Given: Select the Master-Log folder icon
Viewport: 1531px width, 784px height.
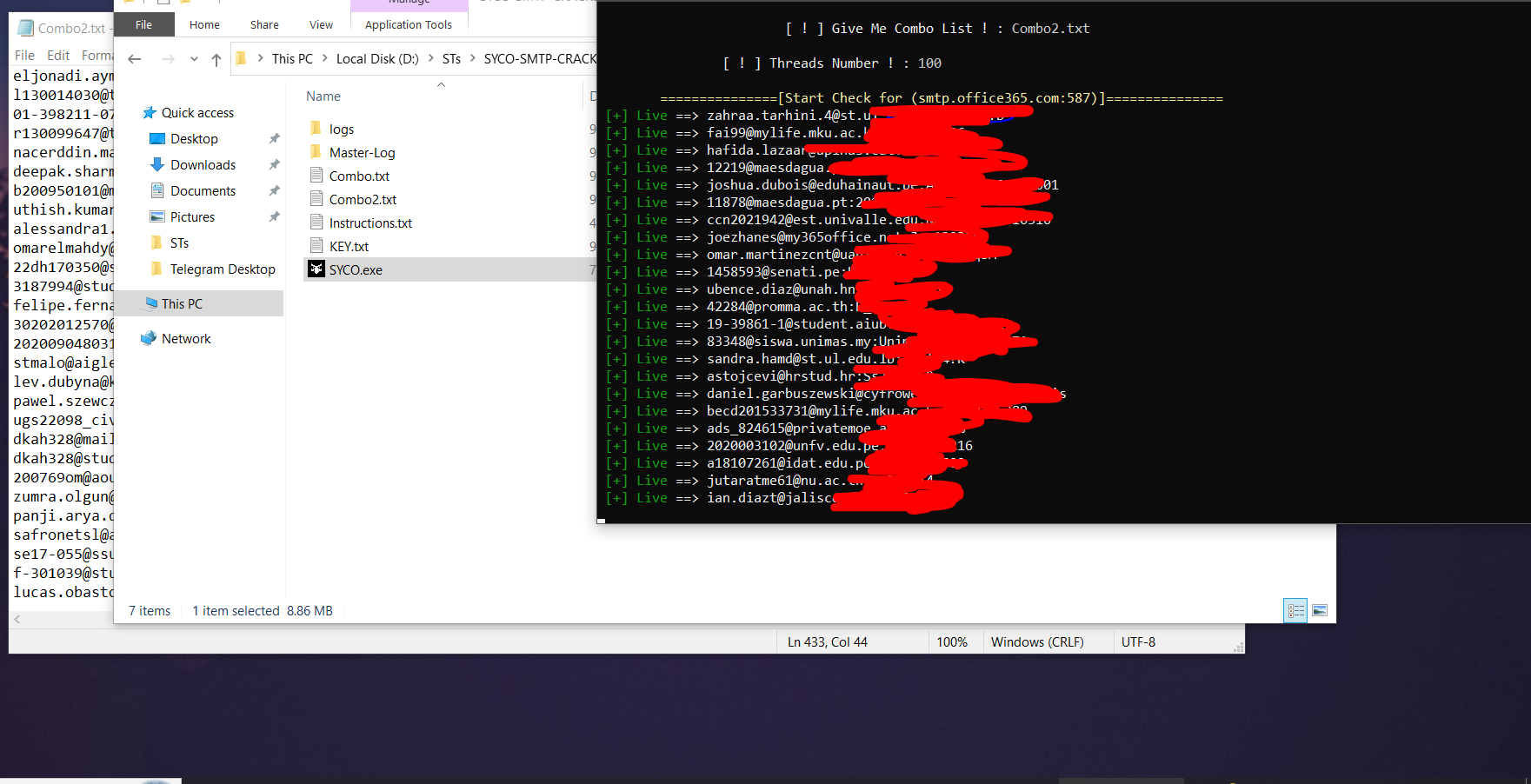Looking at the screenshot, I should pyautogui.click(x=316, y=152).
